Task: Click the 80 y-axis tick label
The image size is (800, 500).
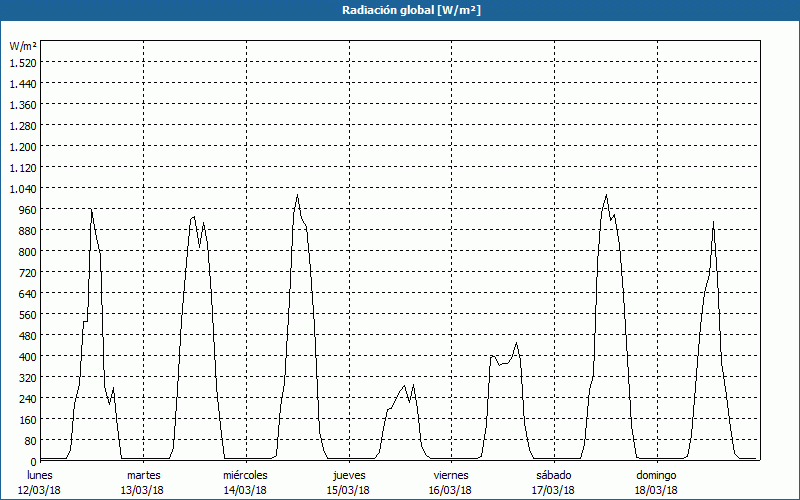Action: 30,440
